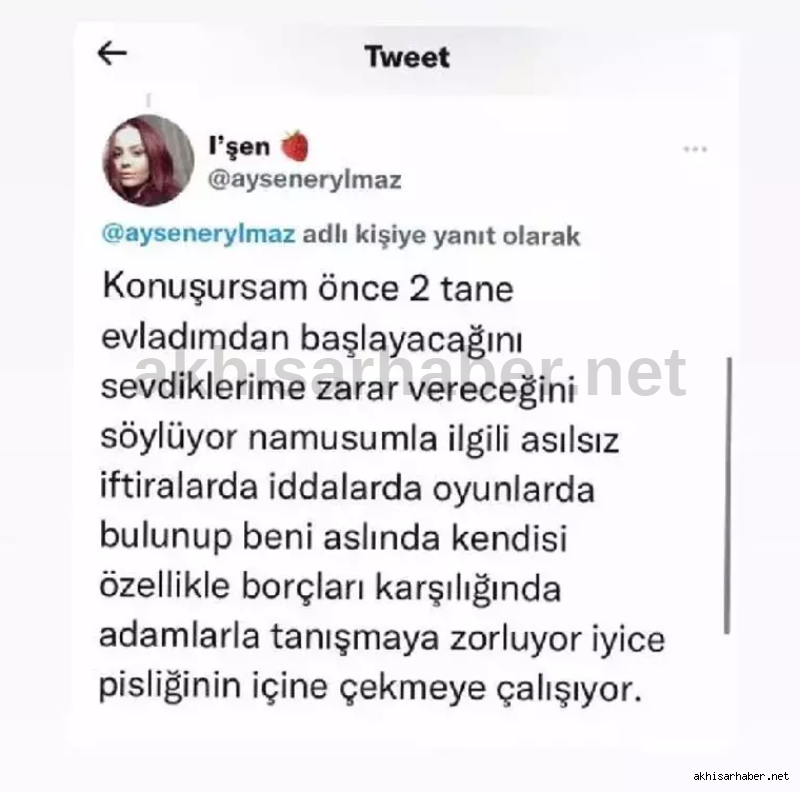Screen dimensions: 800x792
Task: Click the line 'adamlarla tanışmaya zorluyor iyice'
Action: 382,638
